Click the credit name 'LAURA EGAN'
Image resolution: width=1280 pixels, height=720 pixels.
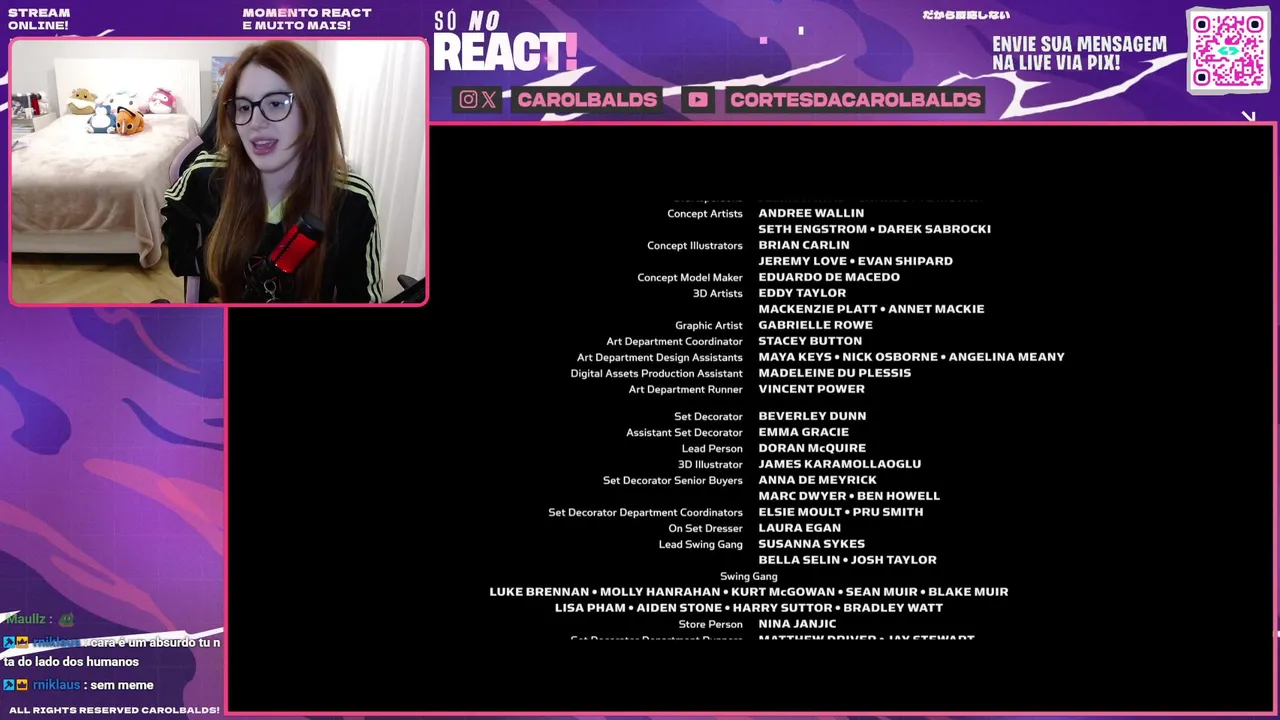pyautogui.click(x=799, y=528)
